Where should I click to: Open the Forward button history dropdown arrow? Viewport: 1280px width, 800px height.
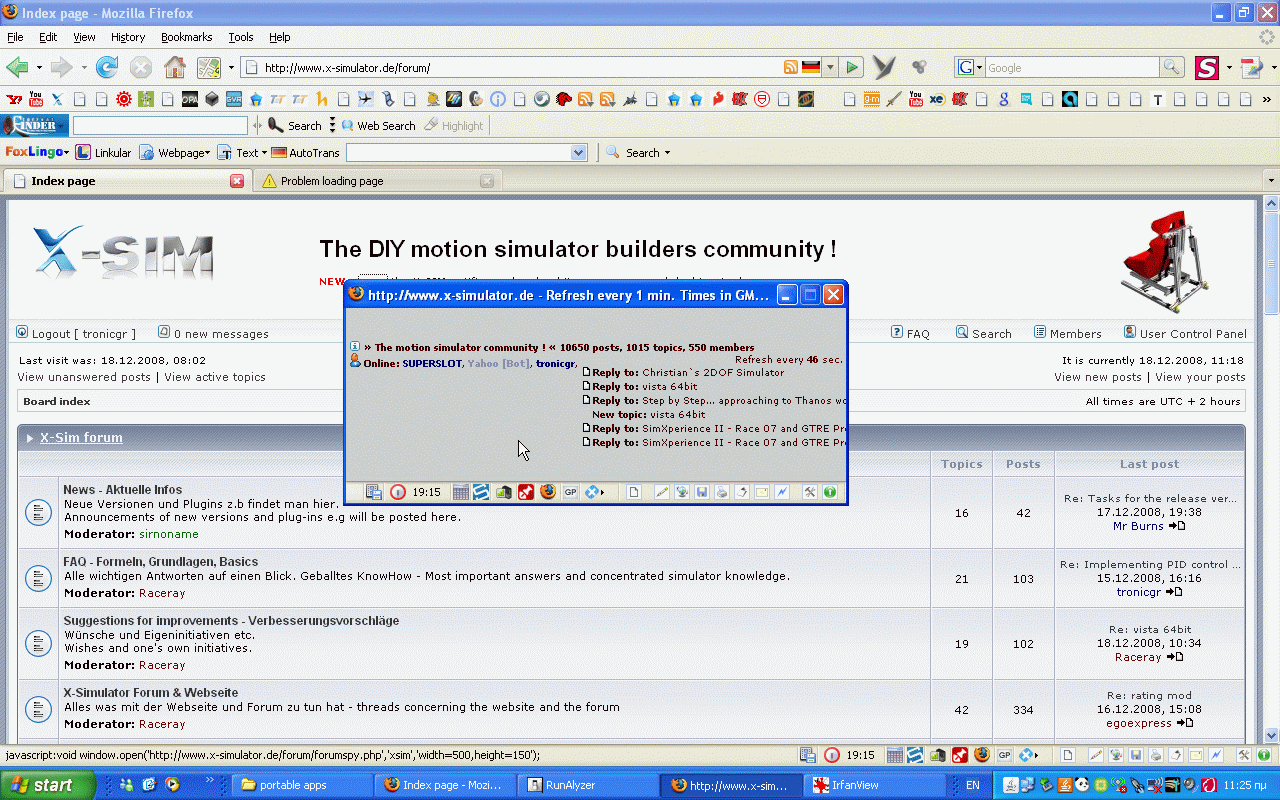pyautogui.click(x=84, y=68)
